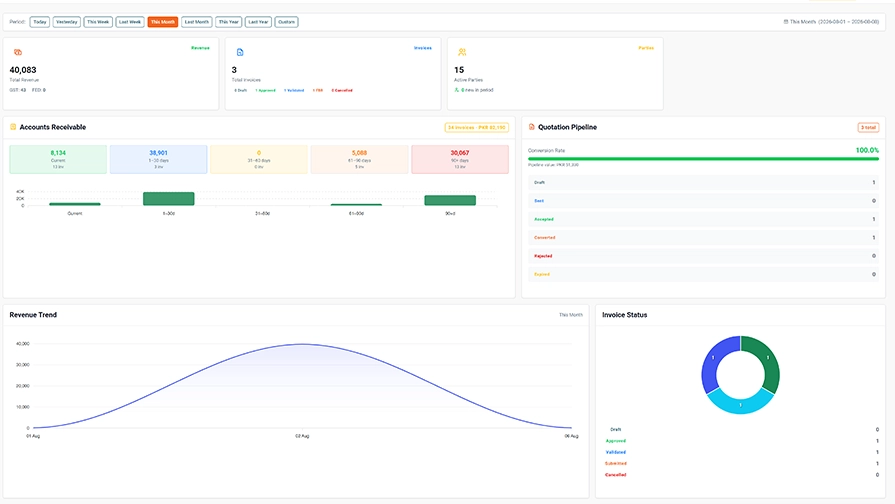Select the Accepted pipeline row
The width and height of the screenshot is (895, 504).
[703, 219]
